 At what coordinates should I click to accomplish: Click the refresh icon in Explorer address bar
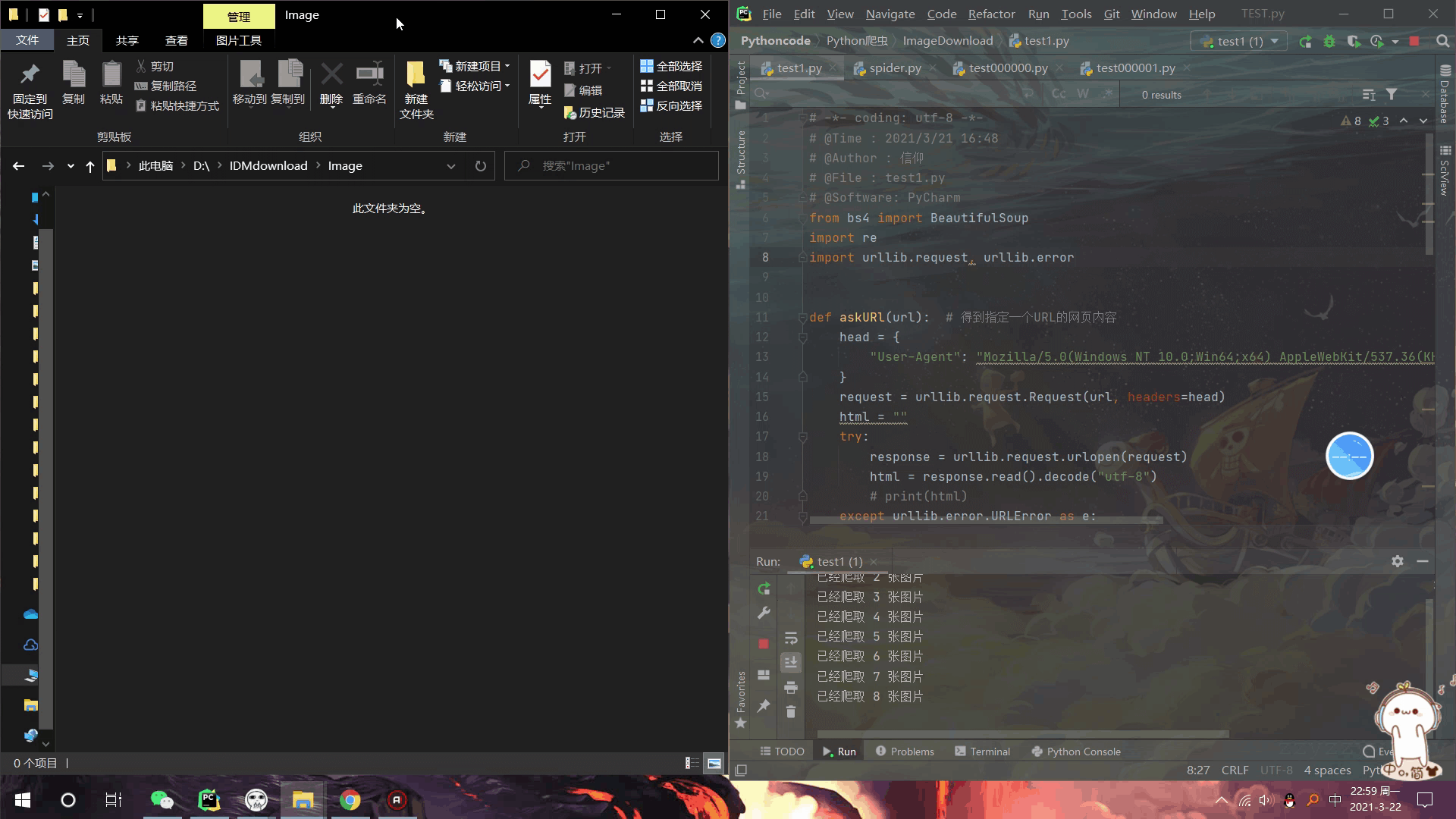480,166
